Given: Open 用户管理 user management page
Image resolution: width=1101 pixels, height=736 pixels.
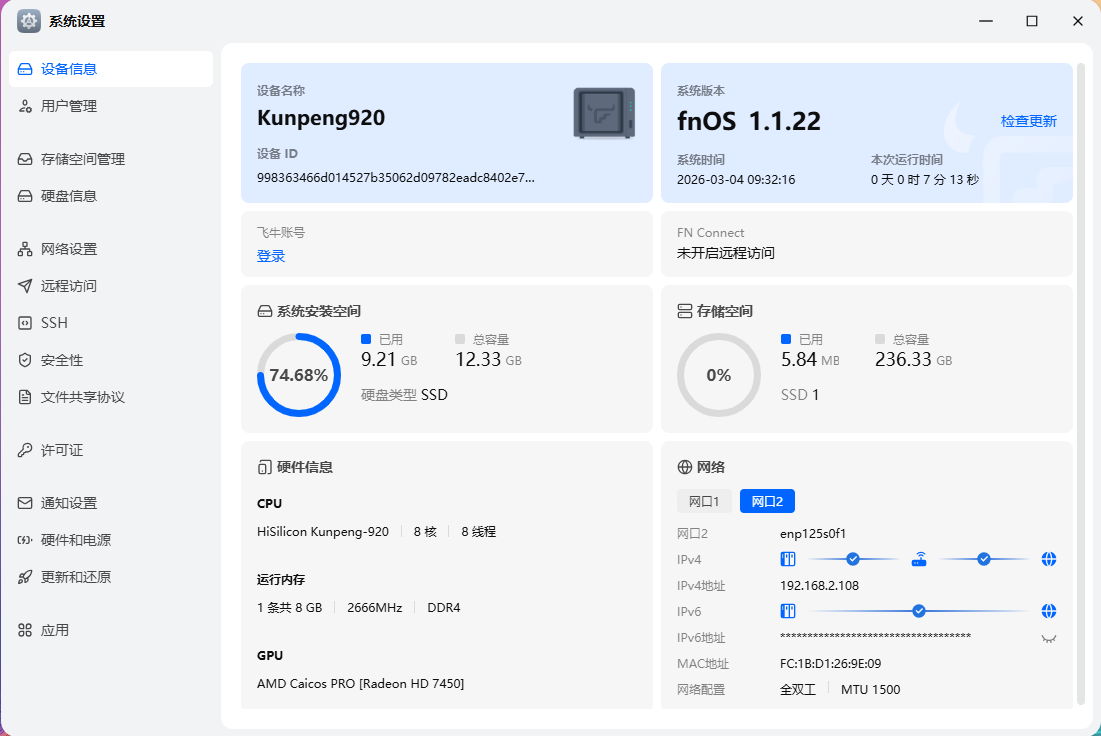Looking at the screenshot, I should (x=69, y=106).
